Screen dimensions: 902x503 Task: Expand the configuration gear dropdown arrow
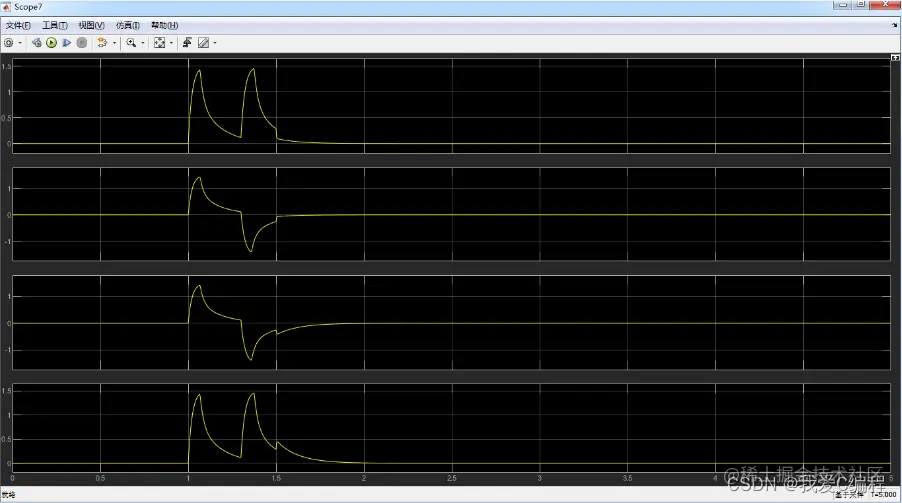(20, 43)
